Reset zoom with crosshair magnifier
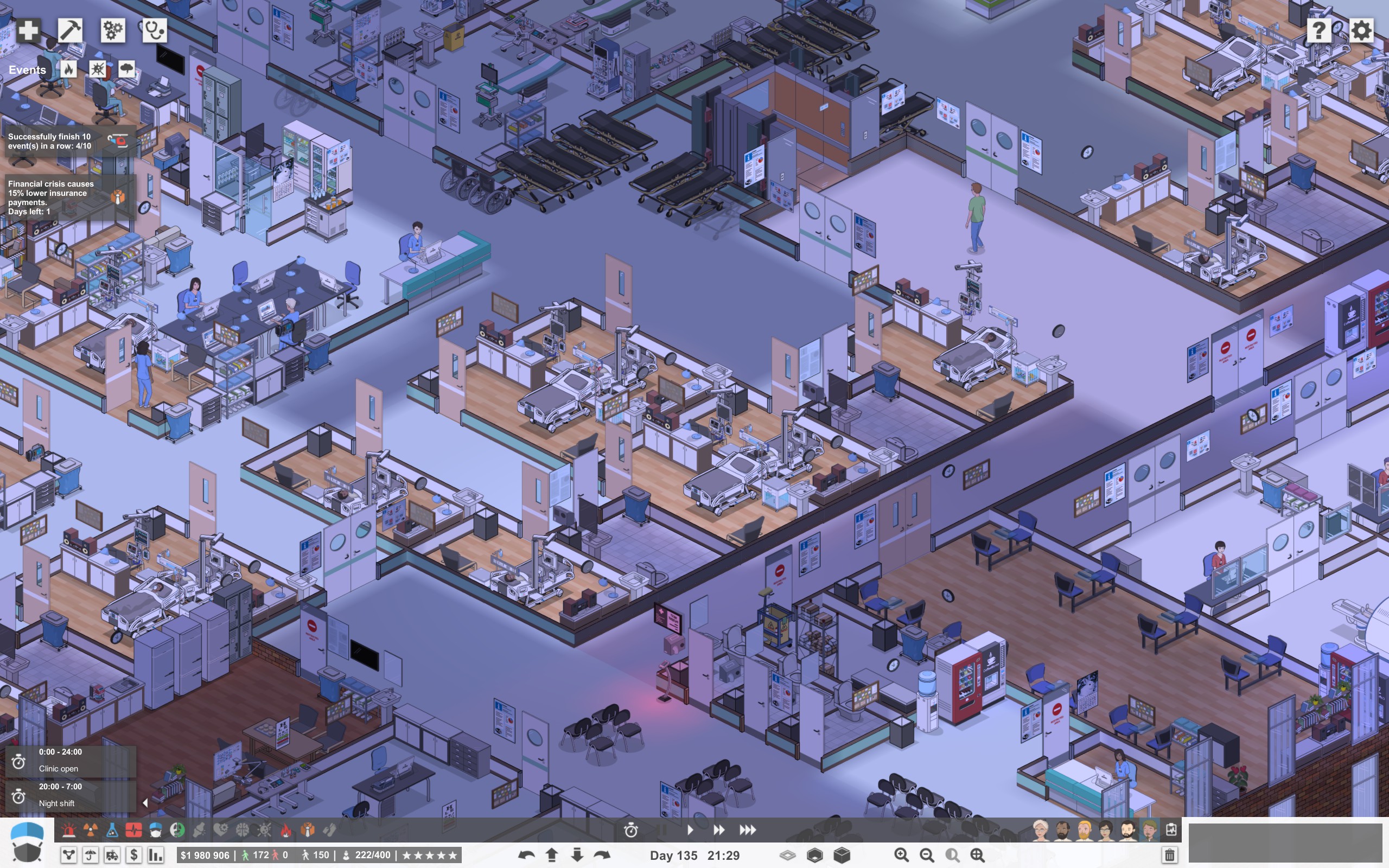The image size is (1389, 868). click(x=978, y=856)
